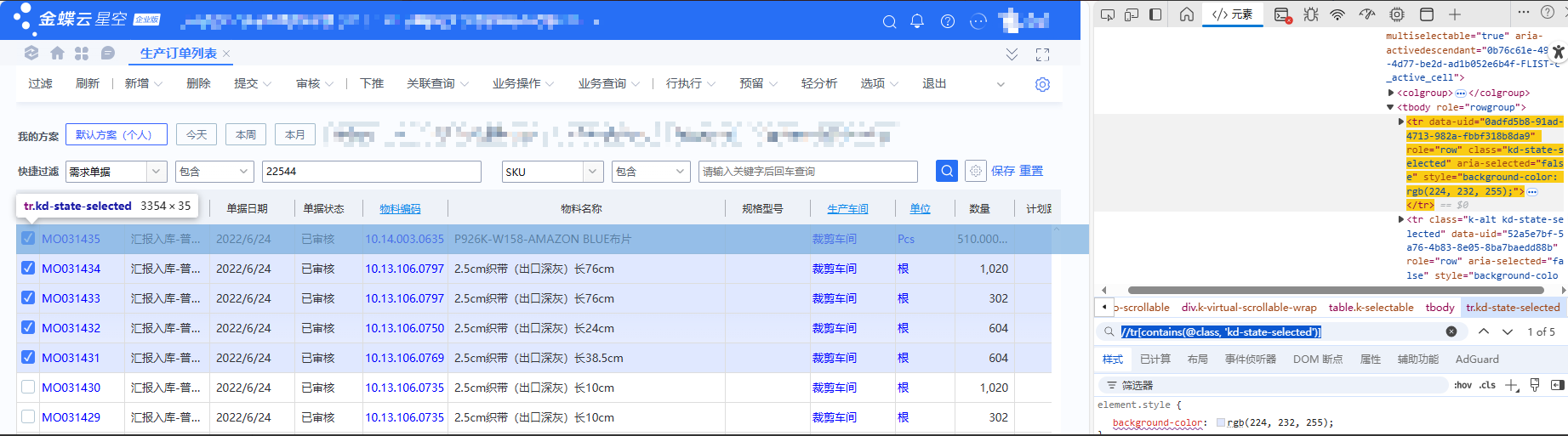Viewport: 1568px width, 436px height.
Task: Open the global search icon in the blue header
Action: pyautogui.click(x=889, y=21)
